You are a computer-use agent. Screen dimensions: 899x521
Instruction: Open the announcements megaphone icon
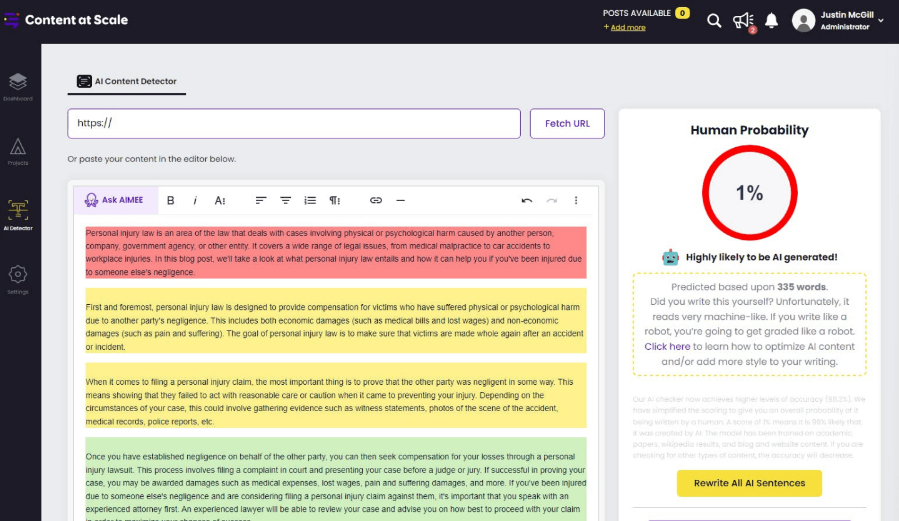tap(743, 21)
